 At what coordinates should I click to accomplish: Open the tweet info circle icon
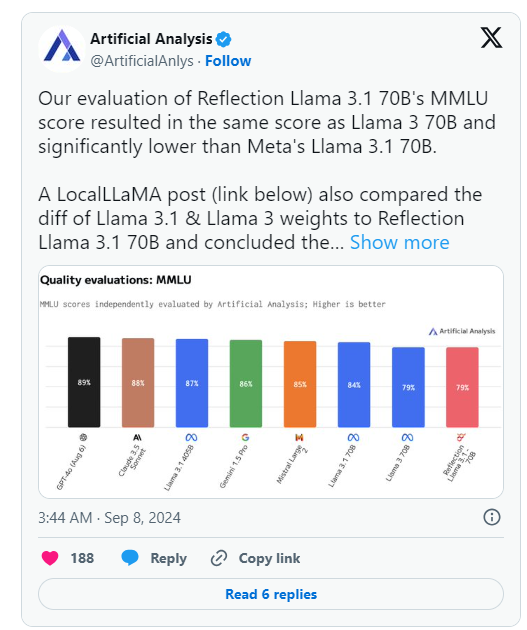(492, 517)
